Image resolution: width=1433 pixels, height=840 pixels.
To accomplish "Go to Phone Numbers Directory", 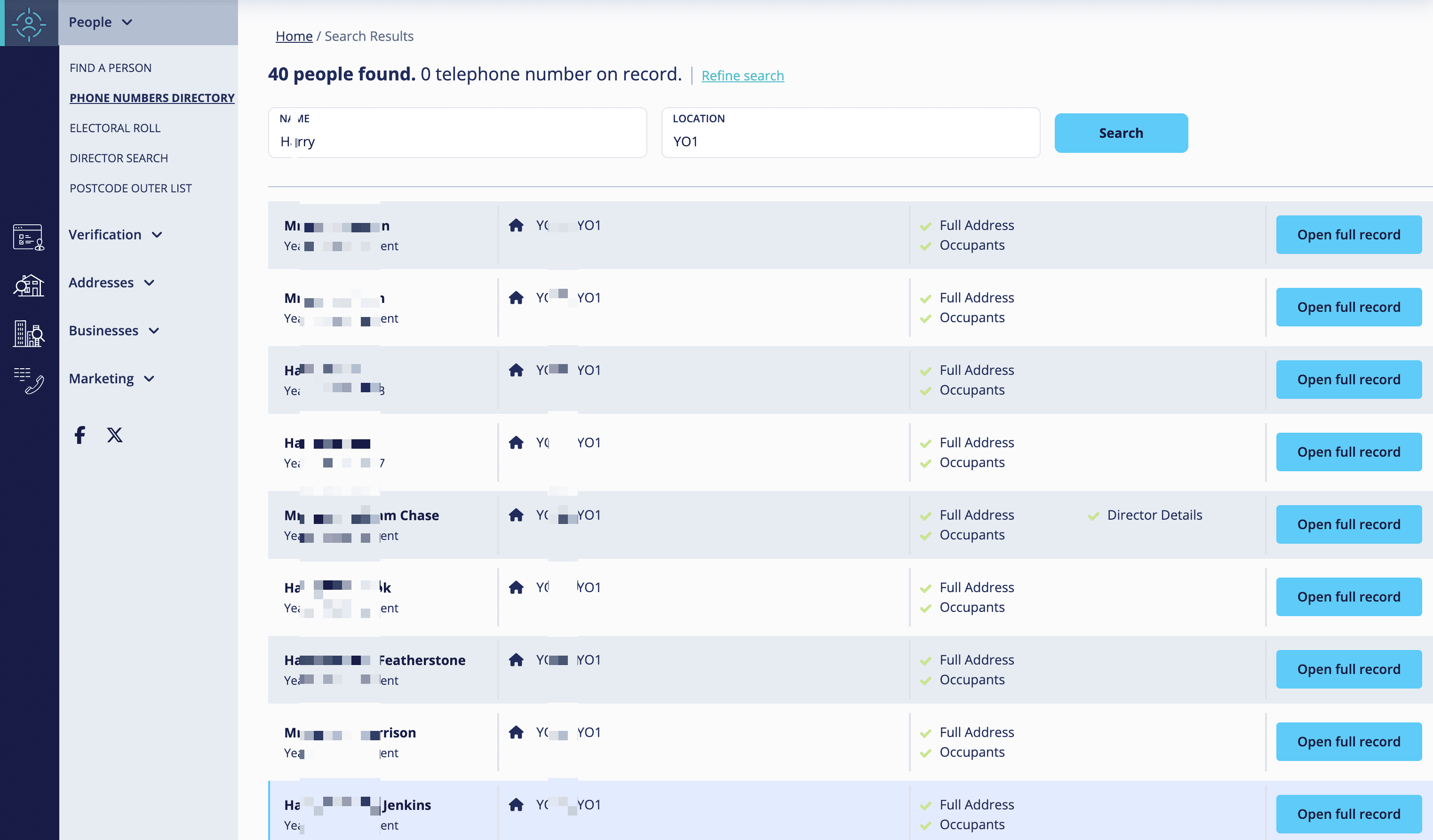I will pos(152,97).
